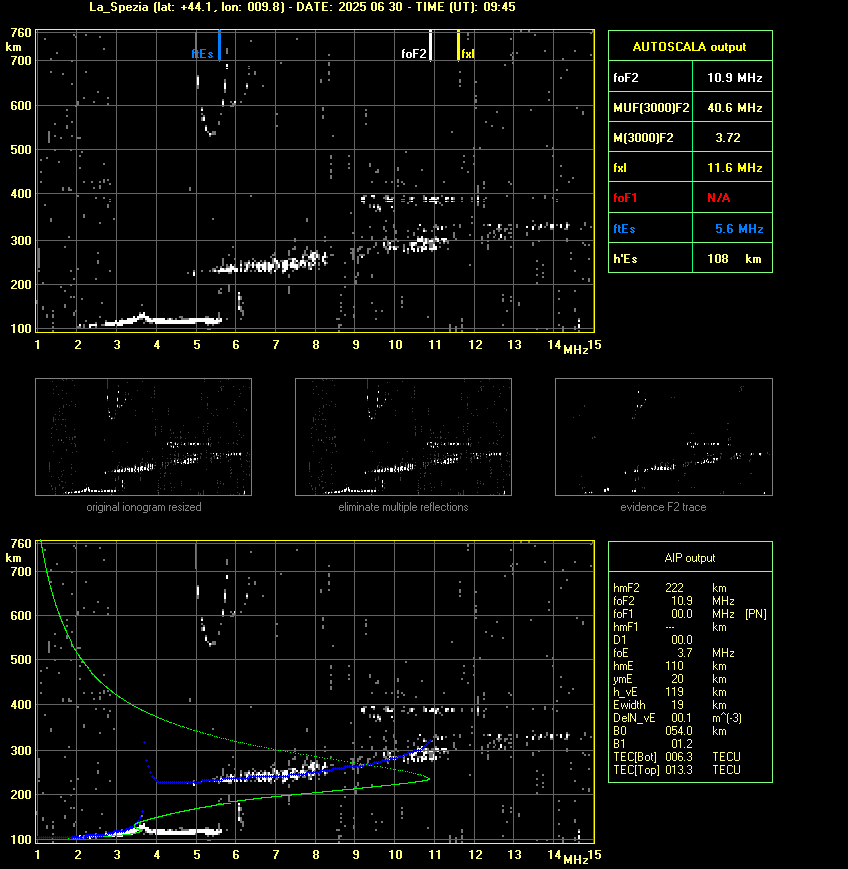Click the original ionogram resized caption
The height and width of the screenshot is (869, 848).
click(x=144, y=507)
